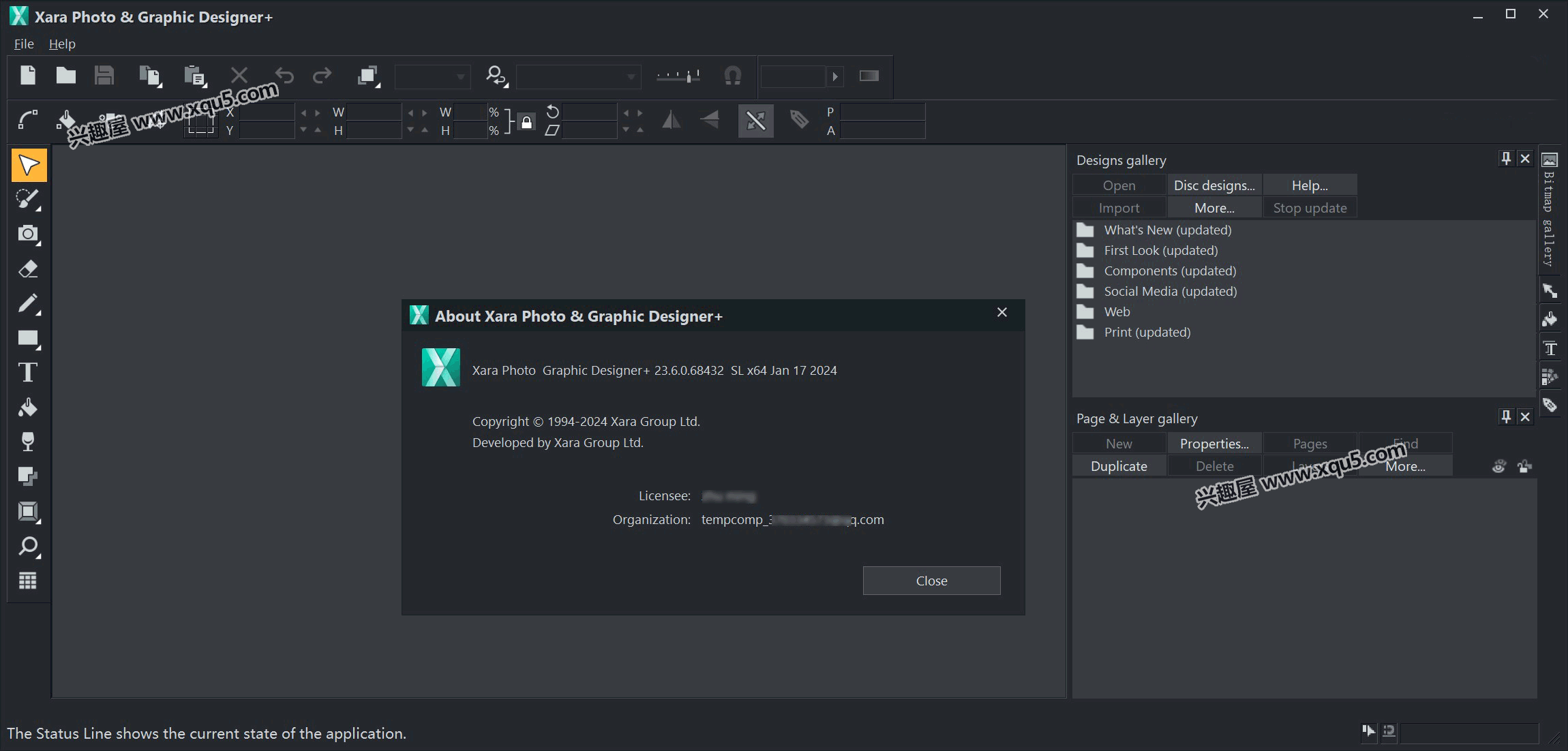
Task: Create a new document via toolbar icon
Action: [x=28, y=75]
